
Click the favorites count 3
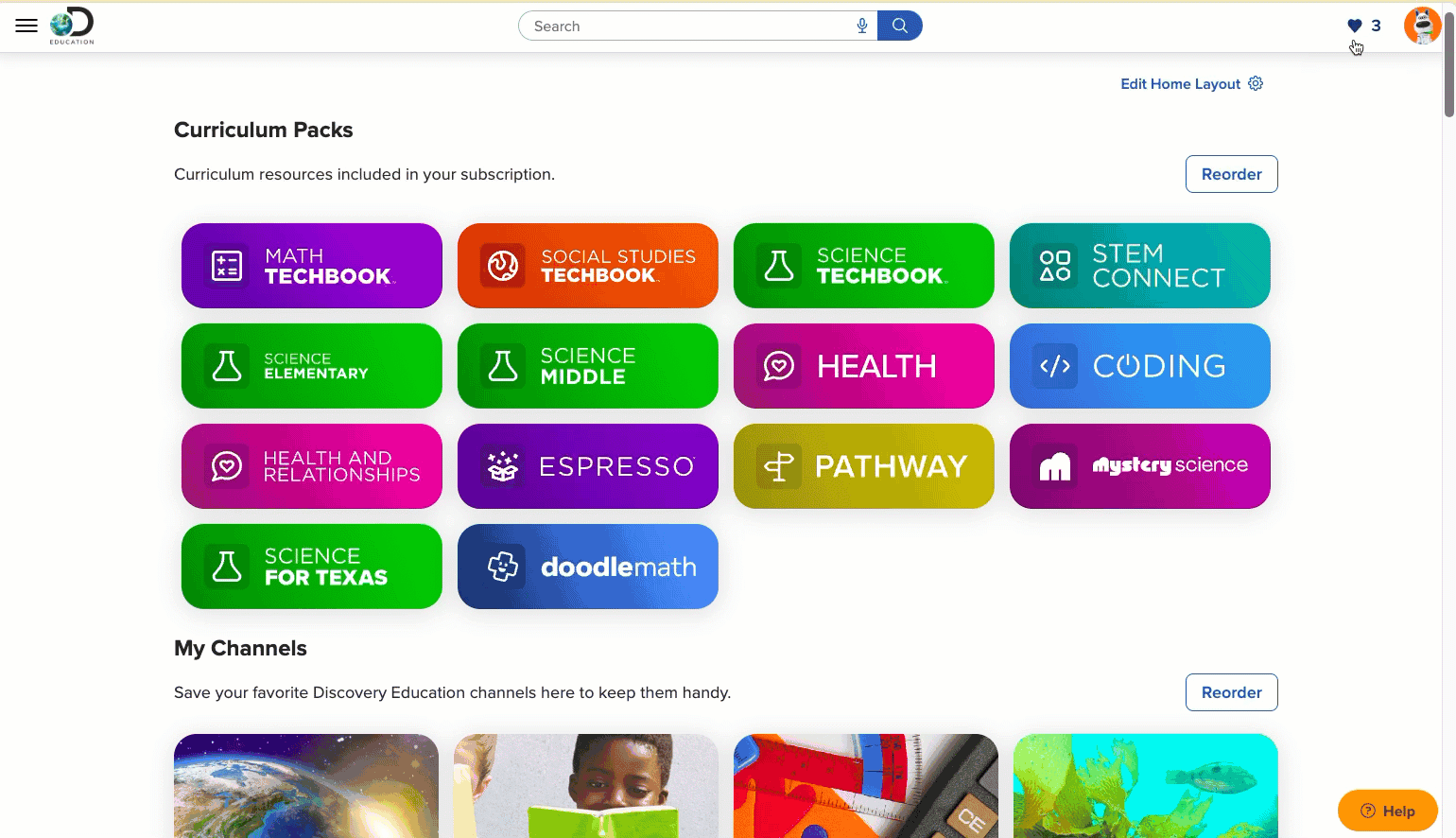point(1377,26)
